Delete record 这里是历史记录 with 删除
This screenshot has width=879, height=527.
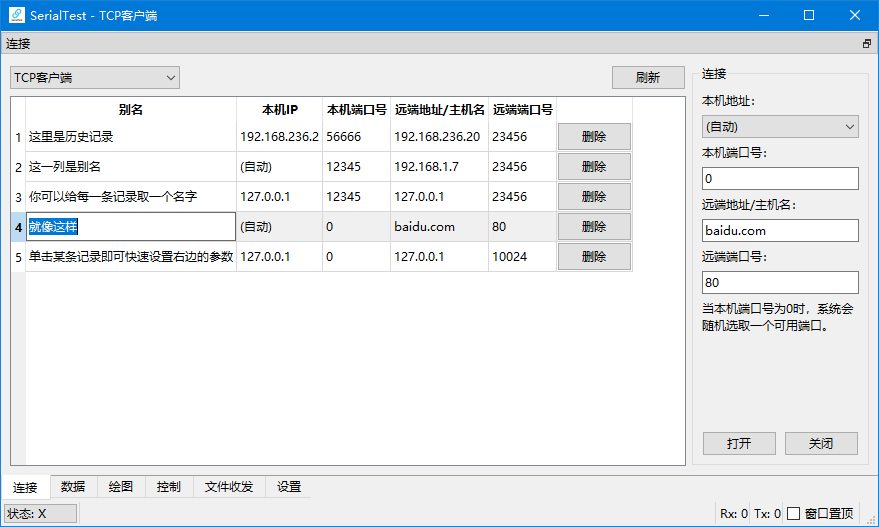pos(594,137)
